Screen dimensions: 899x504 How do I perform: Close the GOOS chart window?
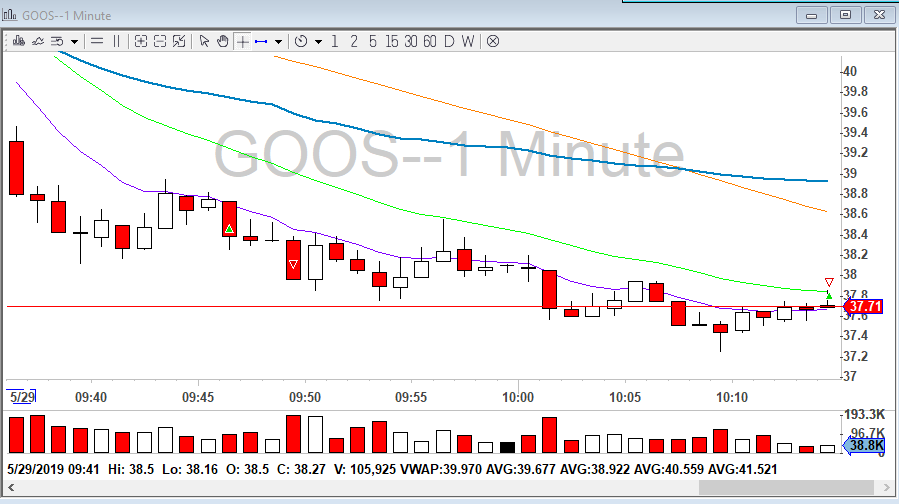tap(879, 15)
